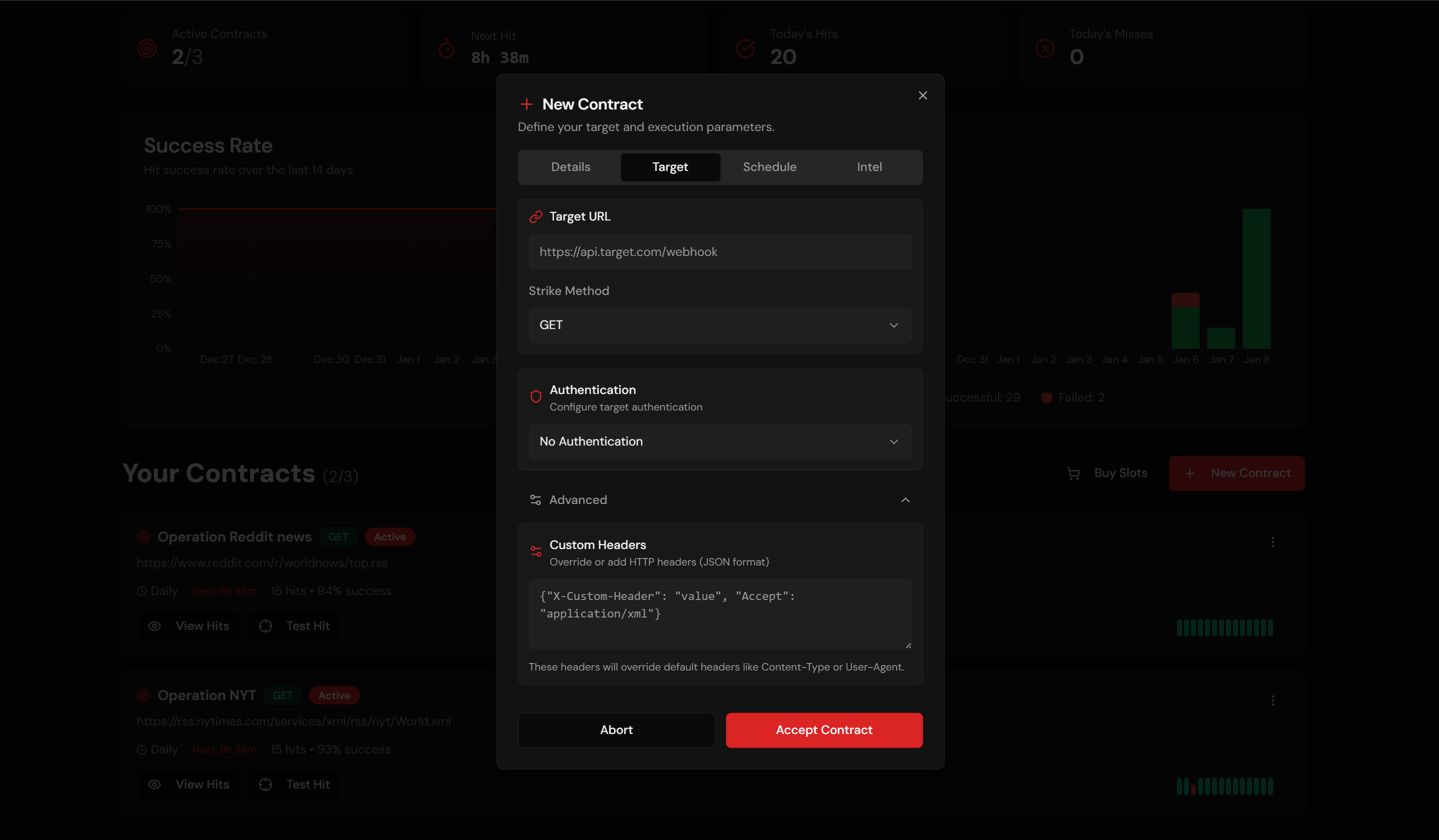This screenshot has height=840, width=1439.
Task: Click the stopwatch icon beside Next Hit
Action: pyautogui.click(x=446, y=48)
